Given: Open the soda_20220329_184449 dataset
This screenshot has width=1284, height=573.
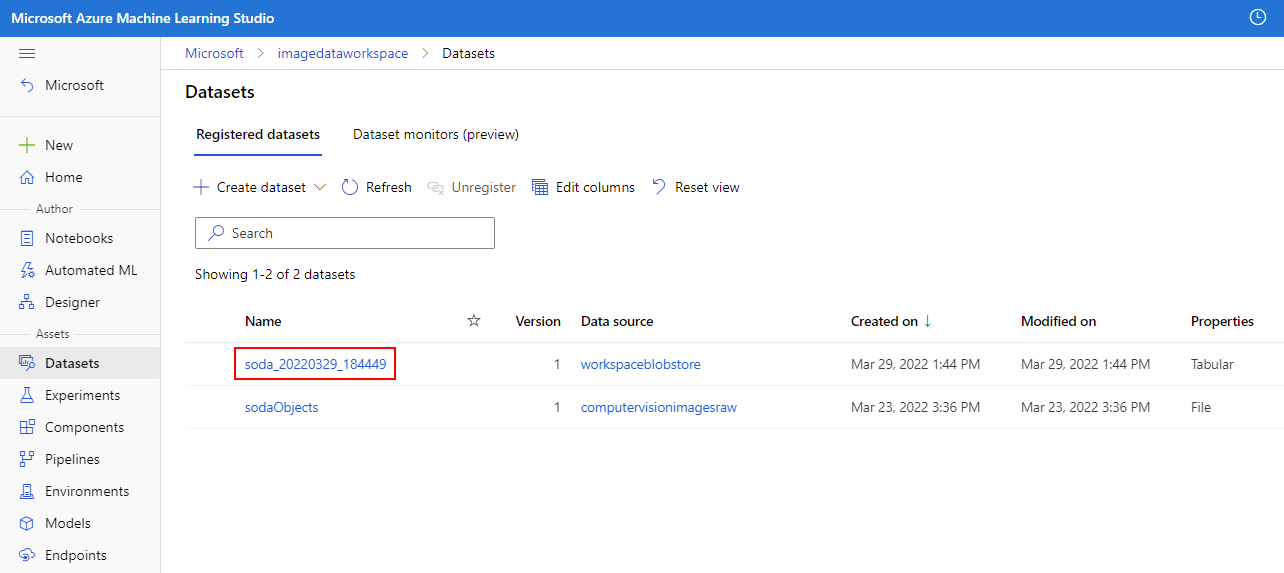Looking at the screenshot, I should point(315,364).
